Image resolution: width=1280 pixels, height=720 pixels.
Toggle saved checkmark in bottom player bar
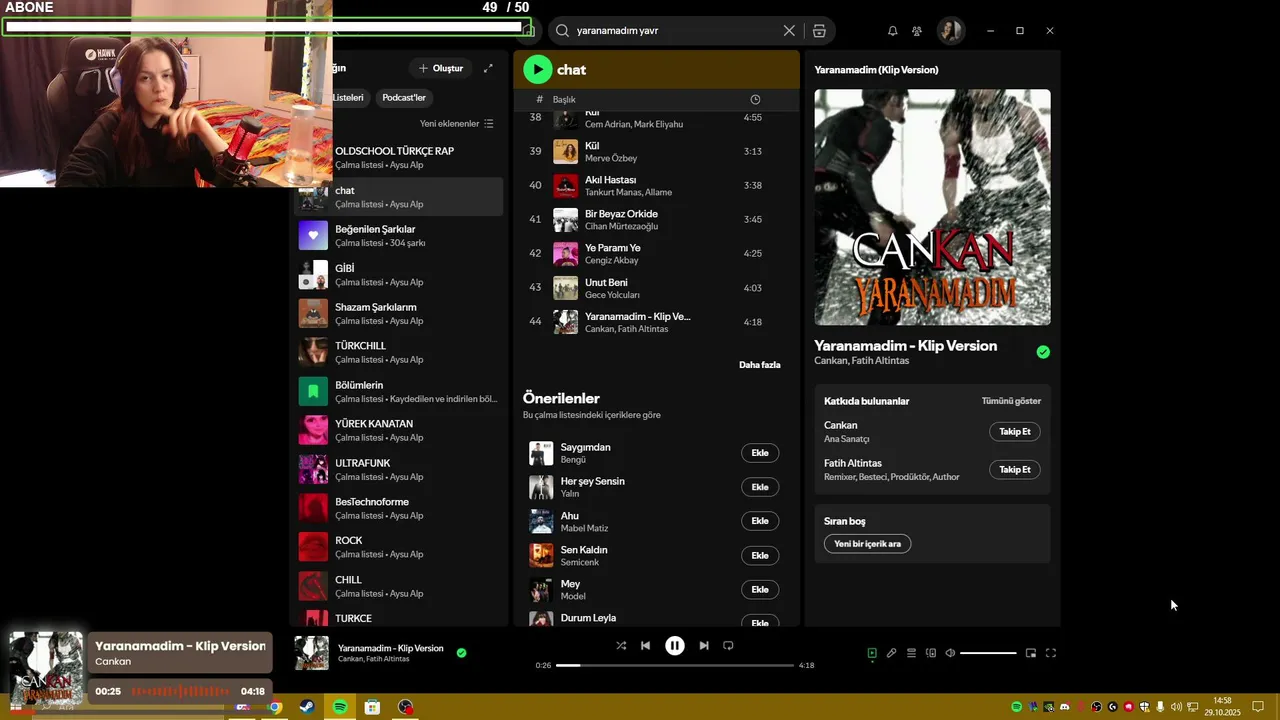(461, 653)
